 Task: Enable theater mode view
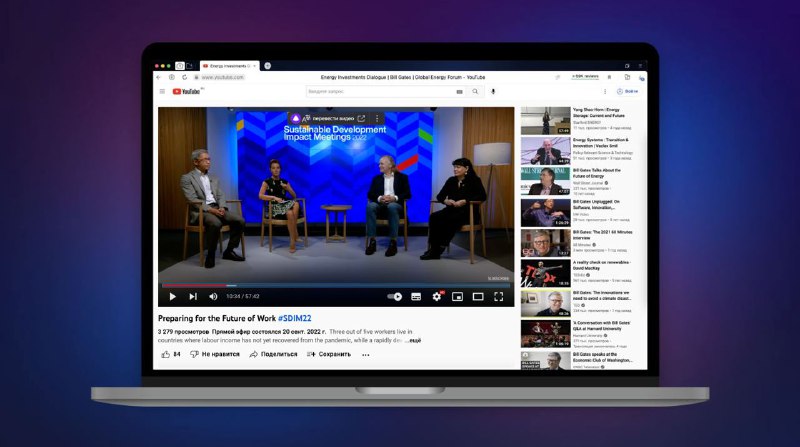[478, 296]
